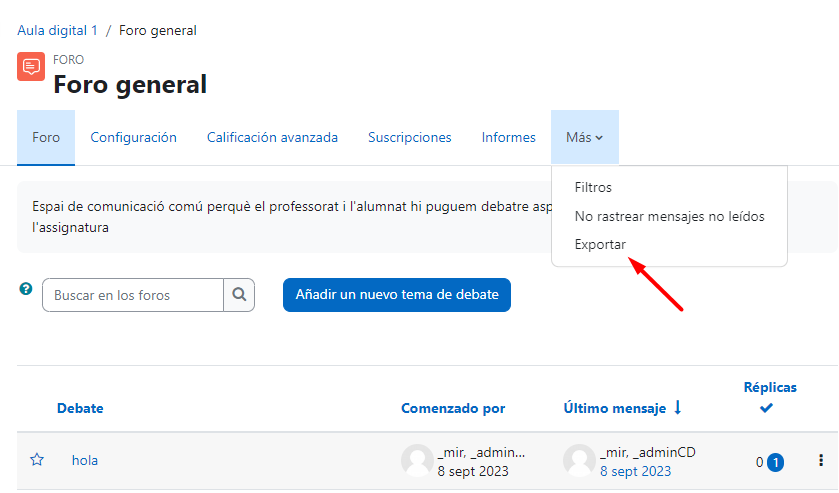Open the Calificación avanzada tab
Viewport: 839px width, 493px height.
pyautogui.click(x=272, y=138)
